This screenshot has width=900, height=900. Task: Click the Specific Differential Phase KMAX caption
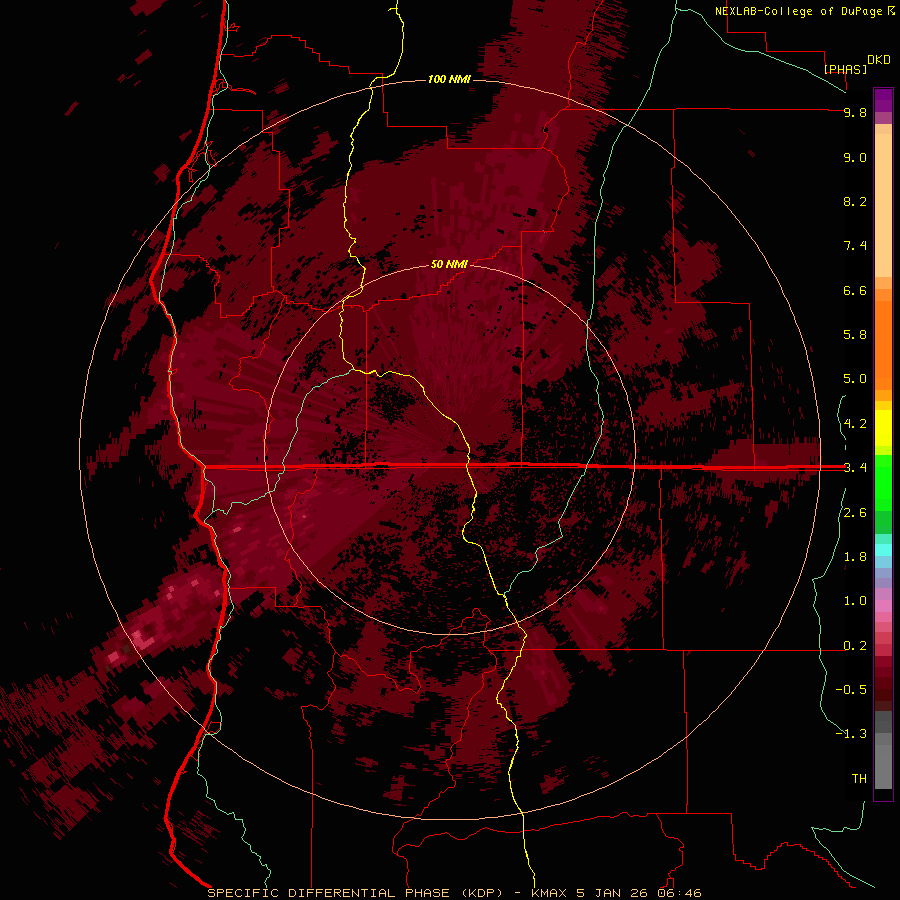(x=454, y=893)
